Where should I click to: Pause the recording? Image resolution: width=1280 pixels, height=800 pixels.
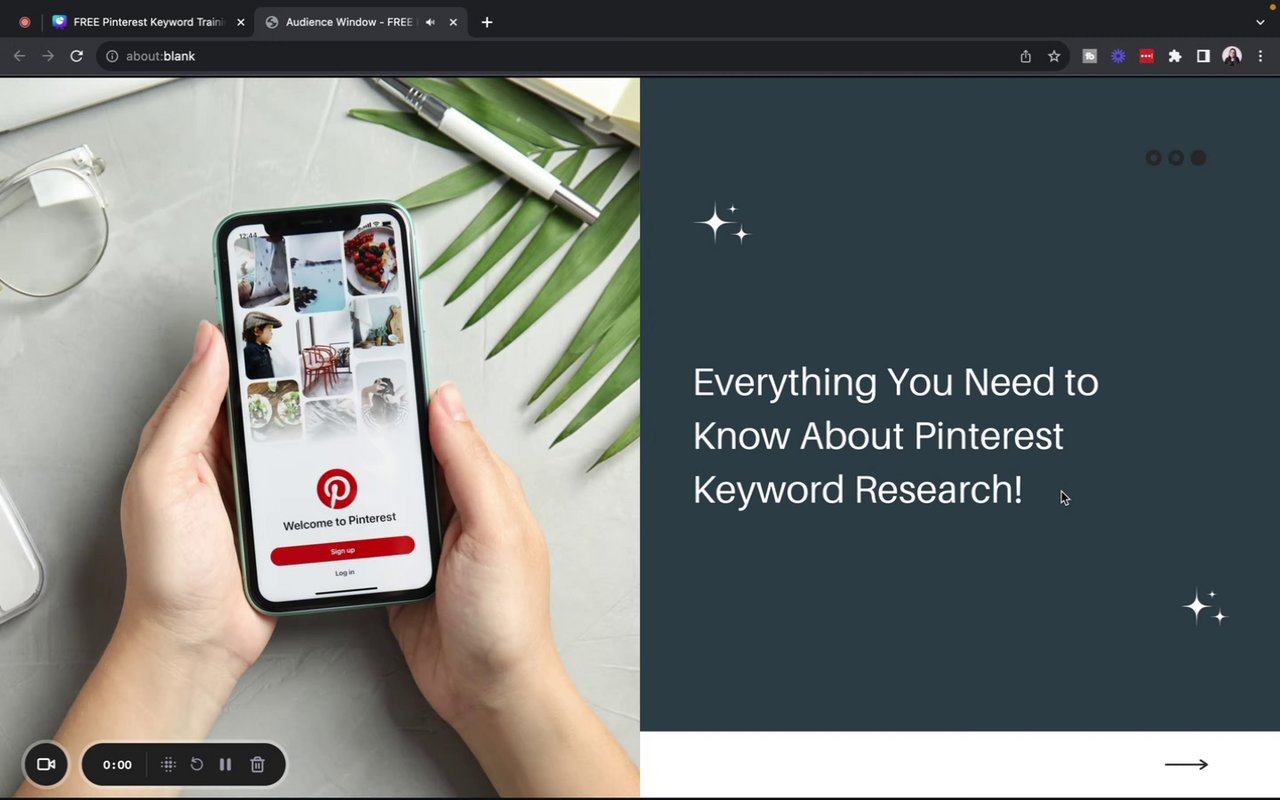pos(225,764)
